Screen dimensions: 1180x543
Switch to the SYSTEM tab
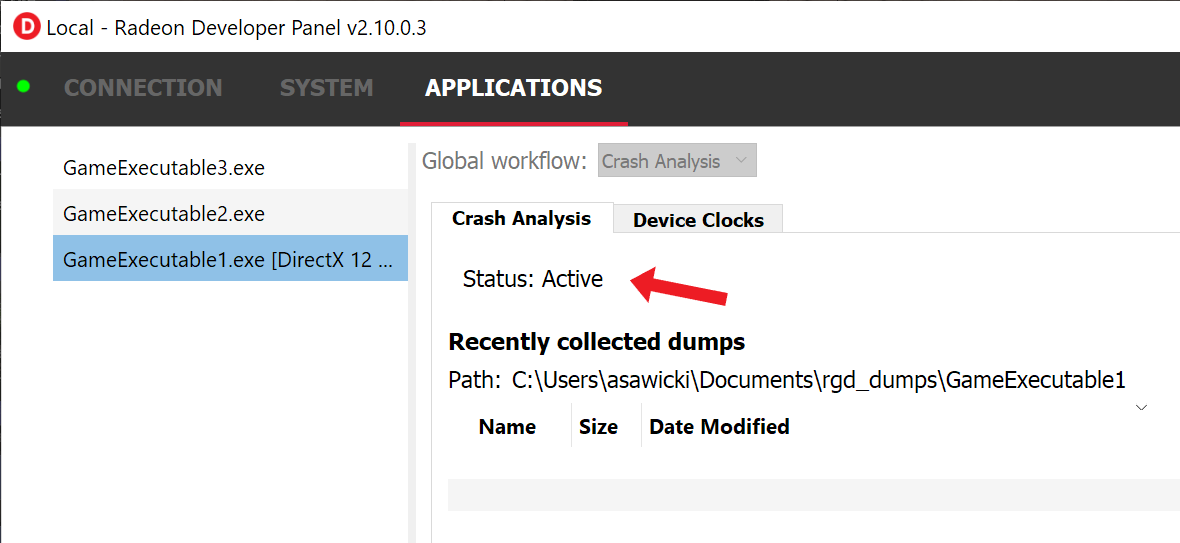(327, 88)
